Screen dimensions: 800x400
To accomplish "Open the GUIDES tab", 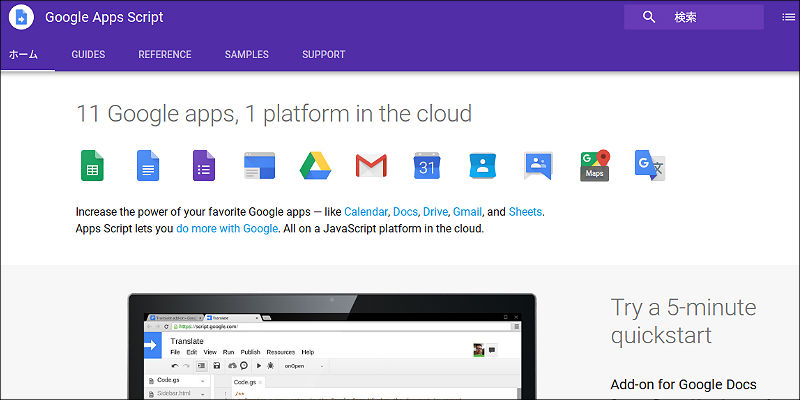I will tap(88, 55).
